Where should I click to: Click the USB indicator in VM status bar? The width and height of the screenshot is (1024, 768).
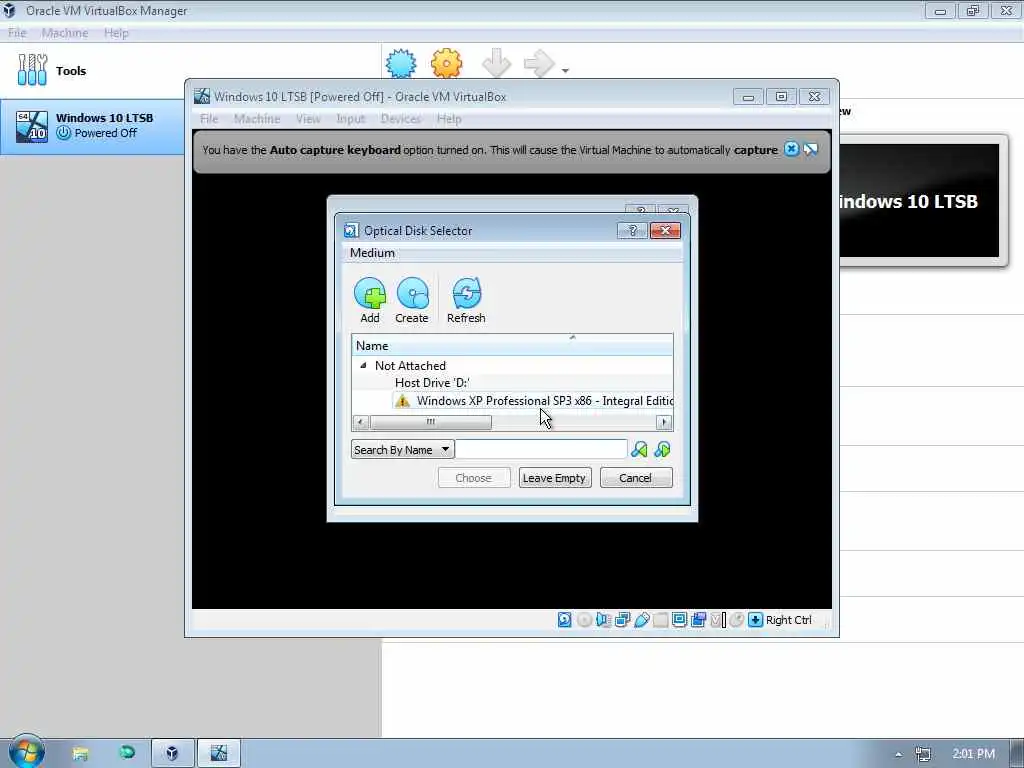click(641, 619)
